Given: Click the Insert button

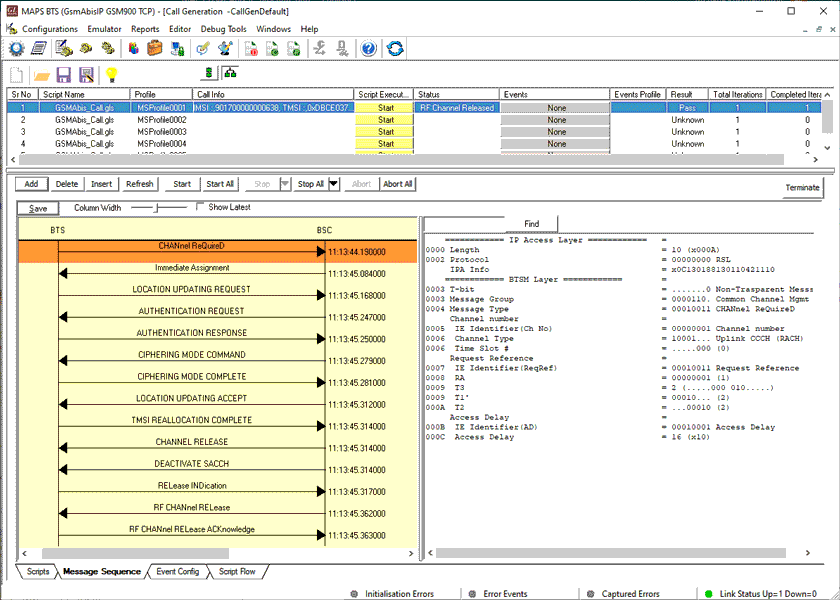Looking at the screenshot, I should click(x=101, y=184).
